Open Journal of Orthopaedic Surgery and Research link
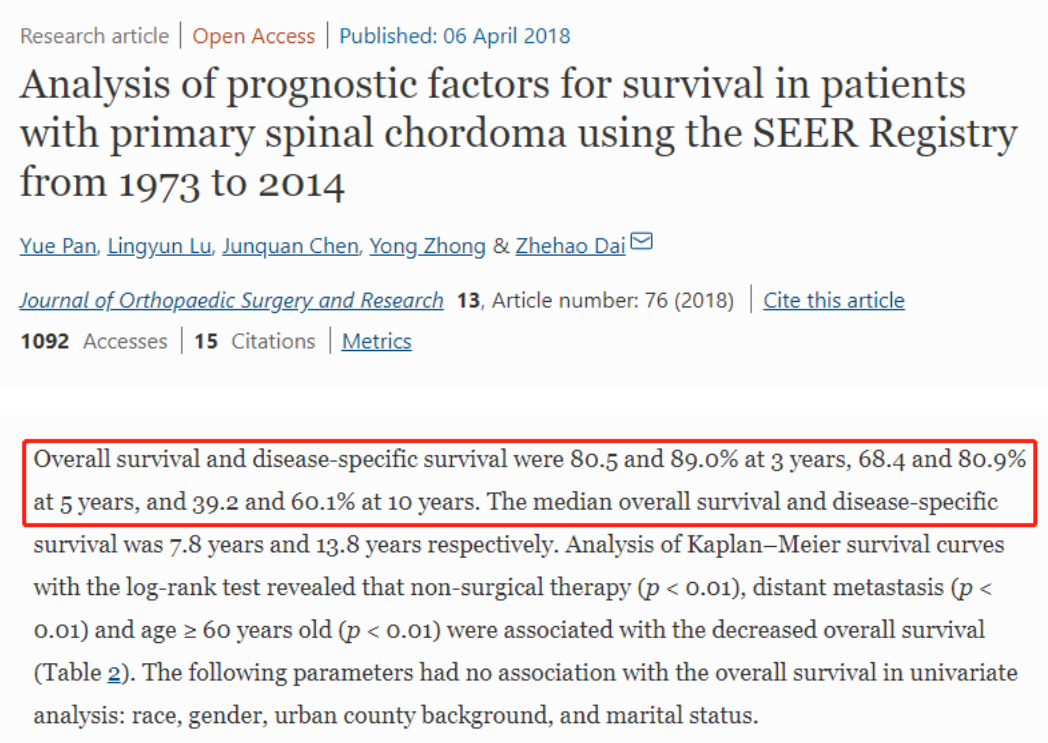 (x=231, y=300)
